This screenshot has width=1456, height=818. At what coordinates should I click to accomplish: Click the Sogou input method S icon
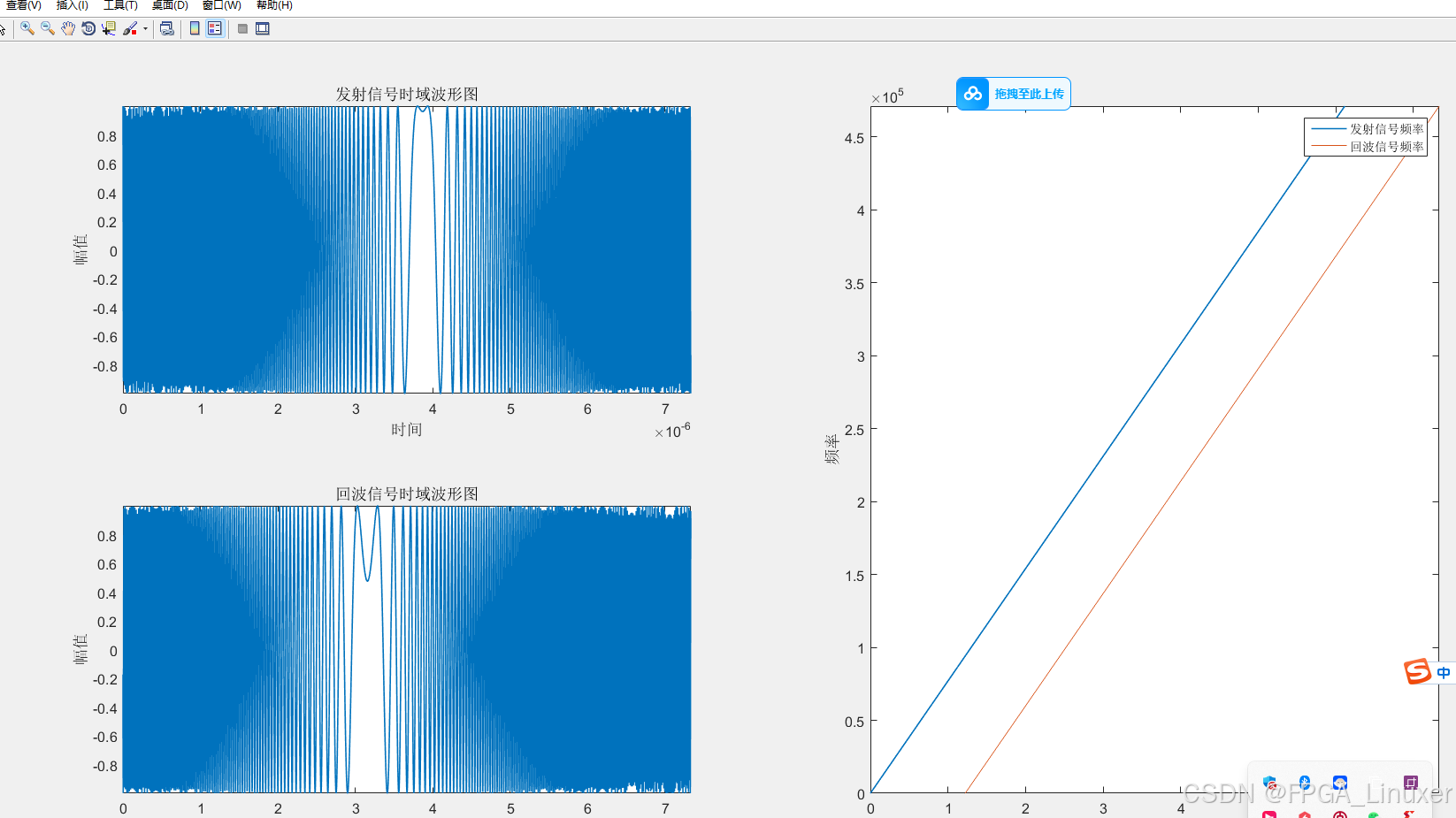[1417, 672]
